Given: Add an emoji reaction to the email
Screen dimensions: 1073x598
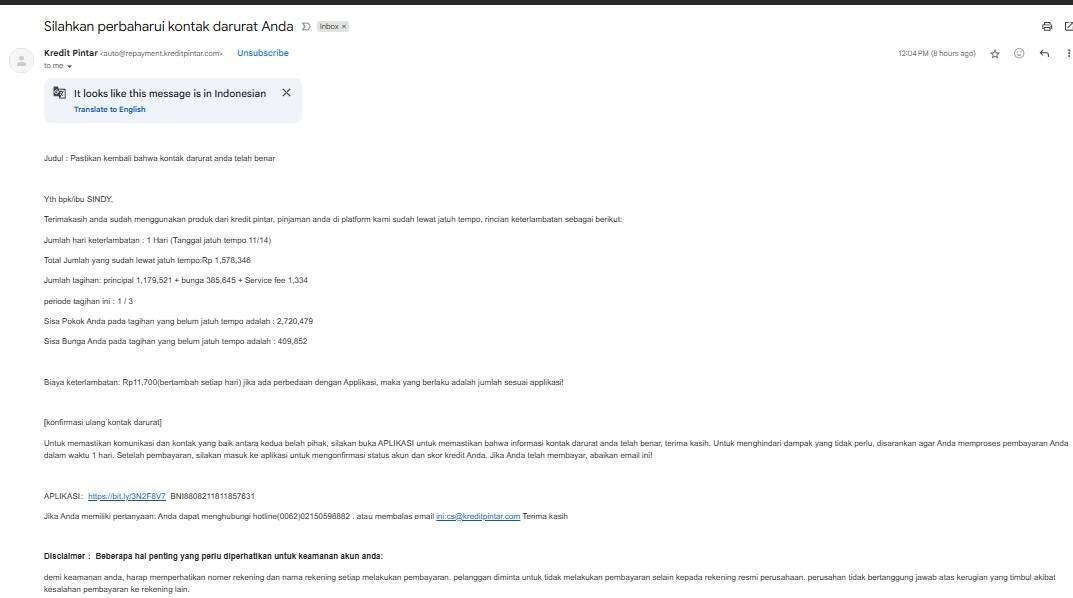Looking at the screenshot, I should pos(1019,54).
